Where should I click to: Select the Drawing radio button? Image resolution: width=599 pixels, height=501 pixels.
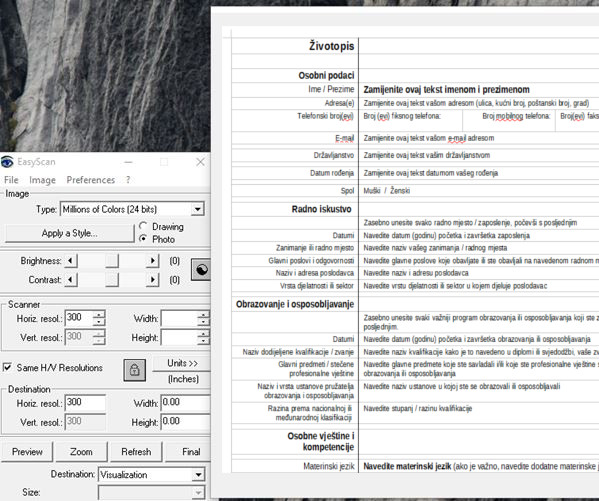143,226
